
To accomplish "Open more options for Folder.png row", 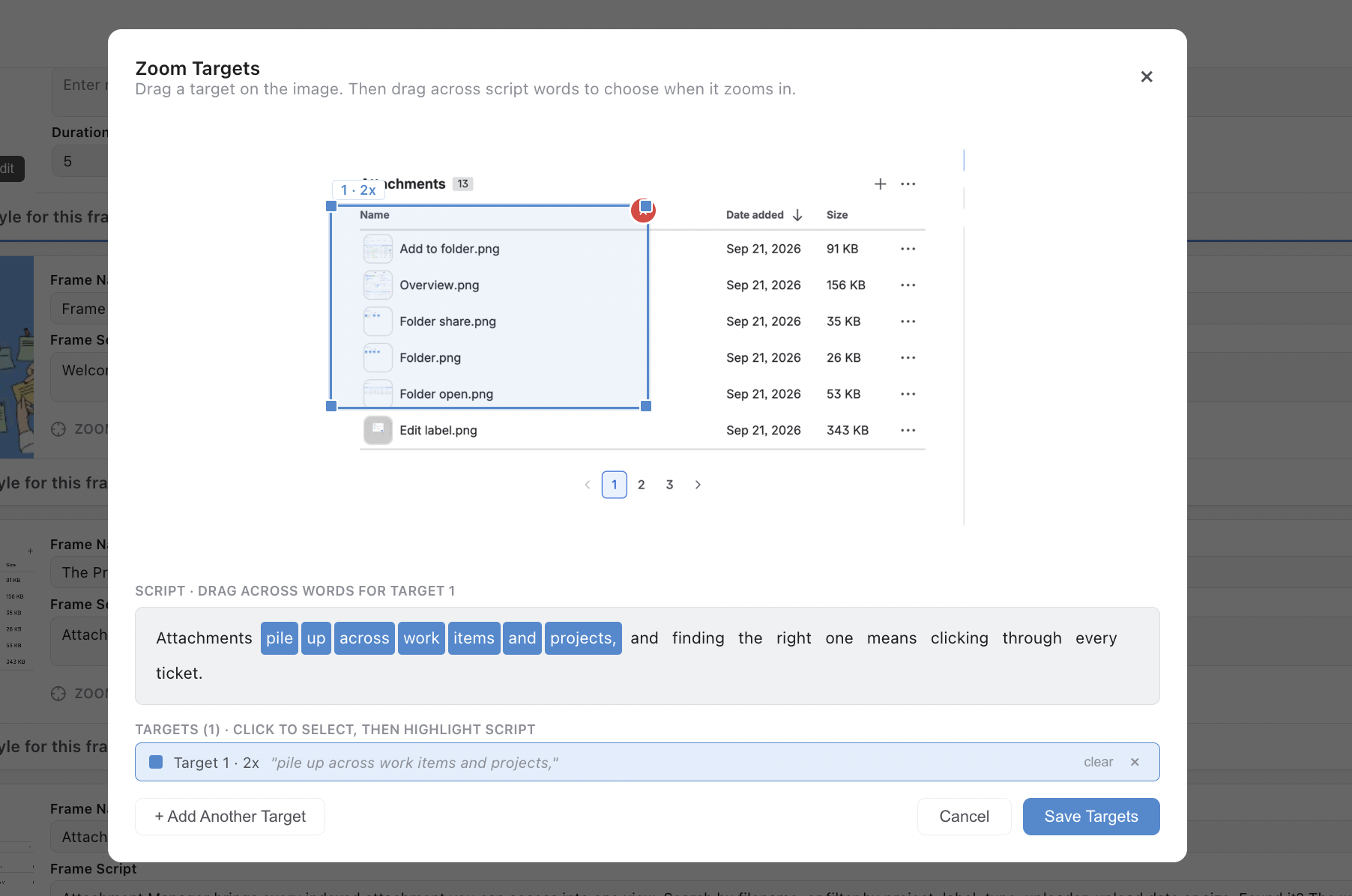I will click(908, 357).
